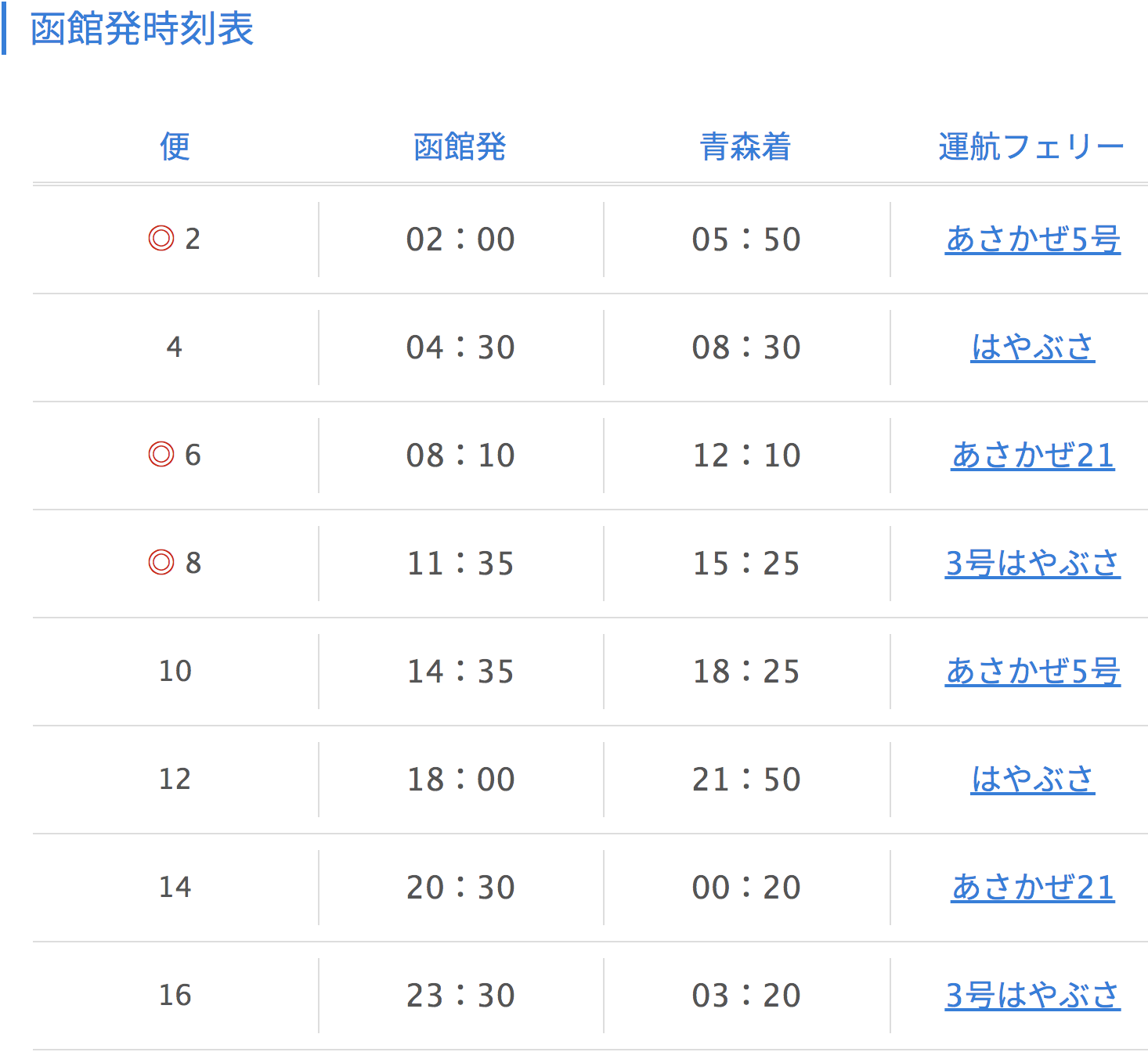Select departure time 14:35
Viewport: 1148px width, 1052px height.
click(460, 671)
